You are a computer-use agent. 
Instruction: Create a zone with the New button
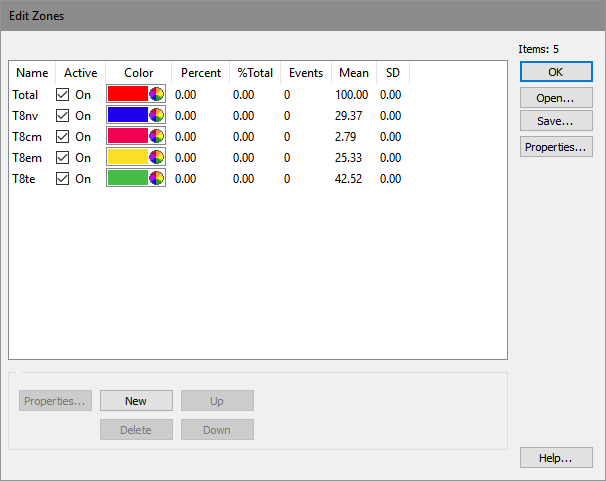pos(136,401)
